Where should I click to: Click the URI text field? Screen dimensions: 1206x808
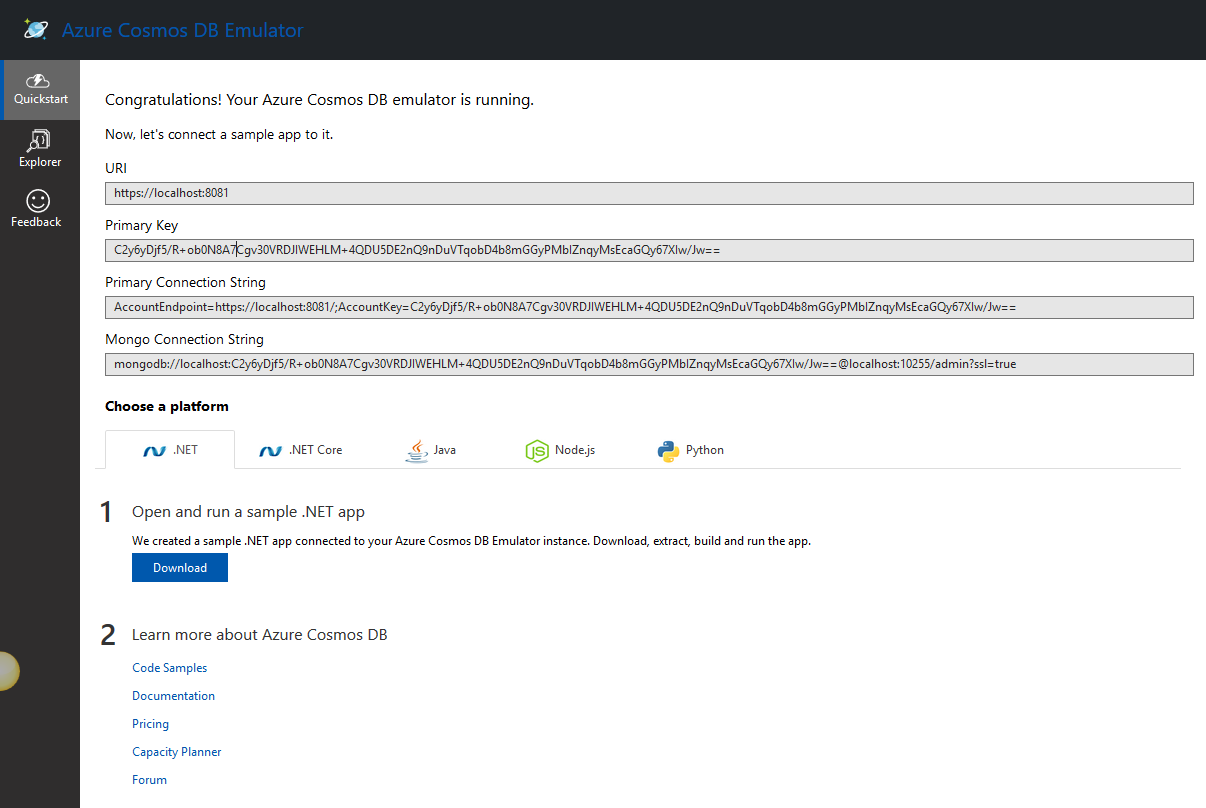click(x=648, y=193)
